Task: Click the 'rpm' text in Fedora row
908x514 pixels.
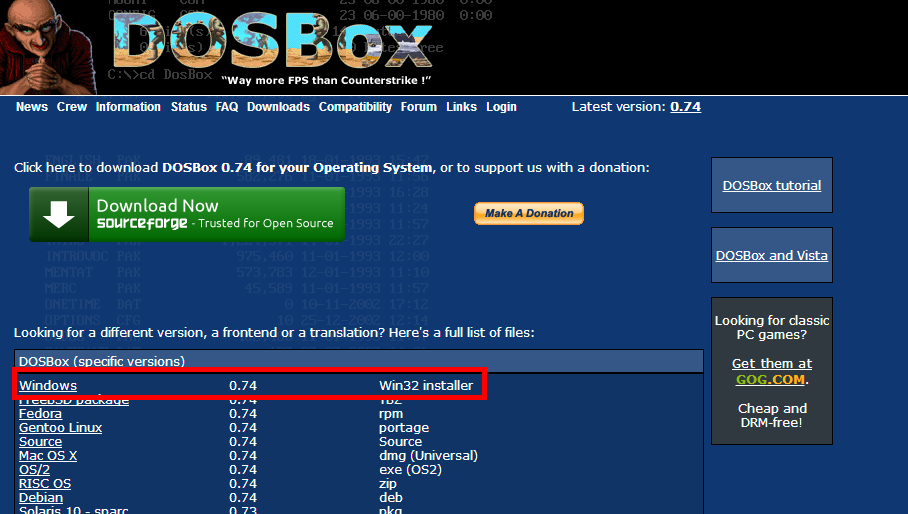Action: [391, 414]
